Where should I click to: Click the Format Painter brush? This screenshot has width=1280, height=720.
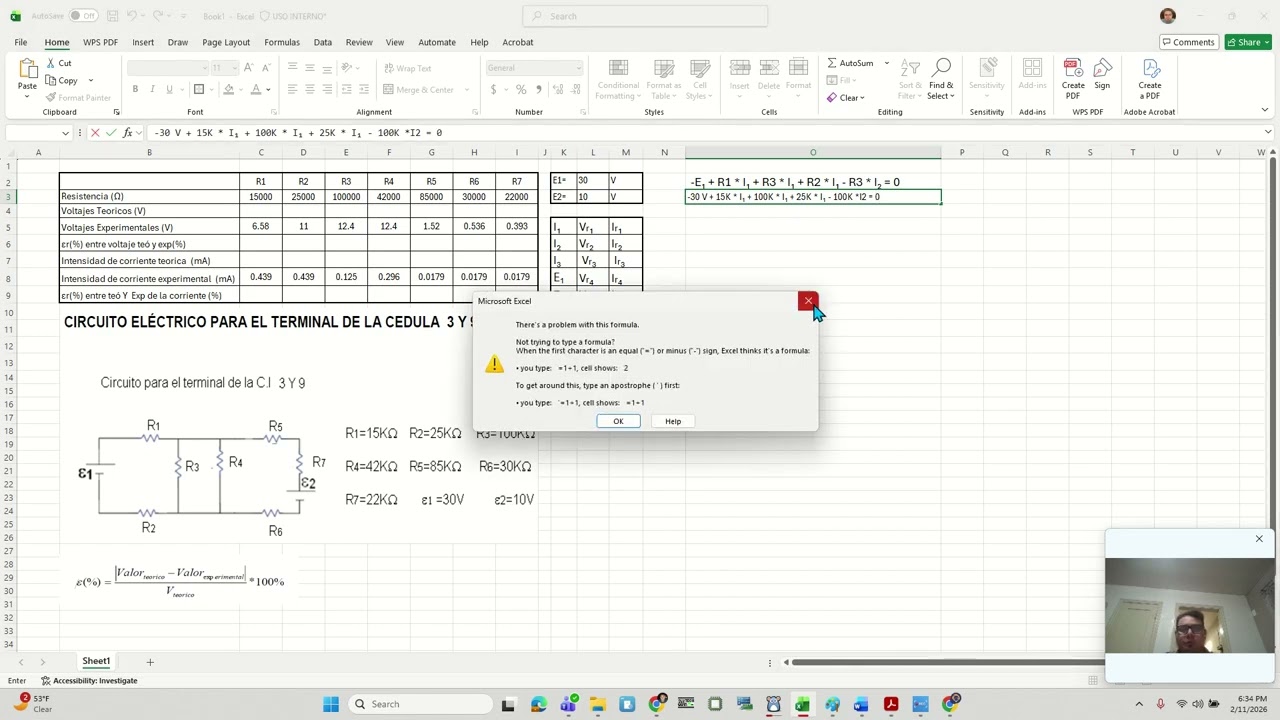(x=51, y=97)
